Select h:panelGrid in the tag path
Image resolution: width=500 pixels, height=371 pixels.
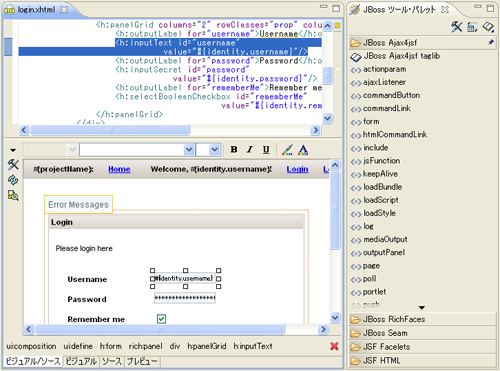tap(207, 346)
